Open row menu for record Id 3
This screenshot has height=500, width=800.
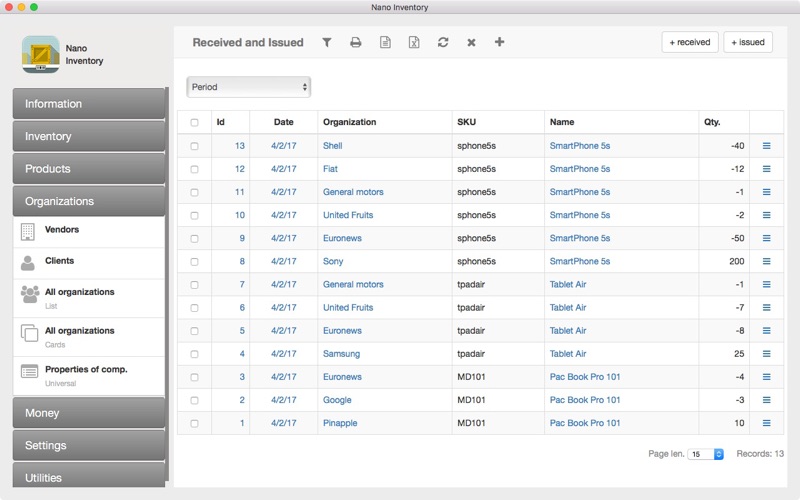tap(766, 377)
